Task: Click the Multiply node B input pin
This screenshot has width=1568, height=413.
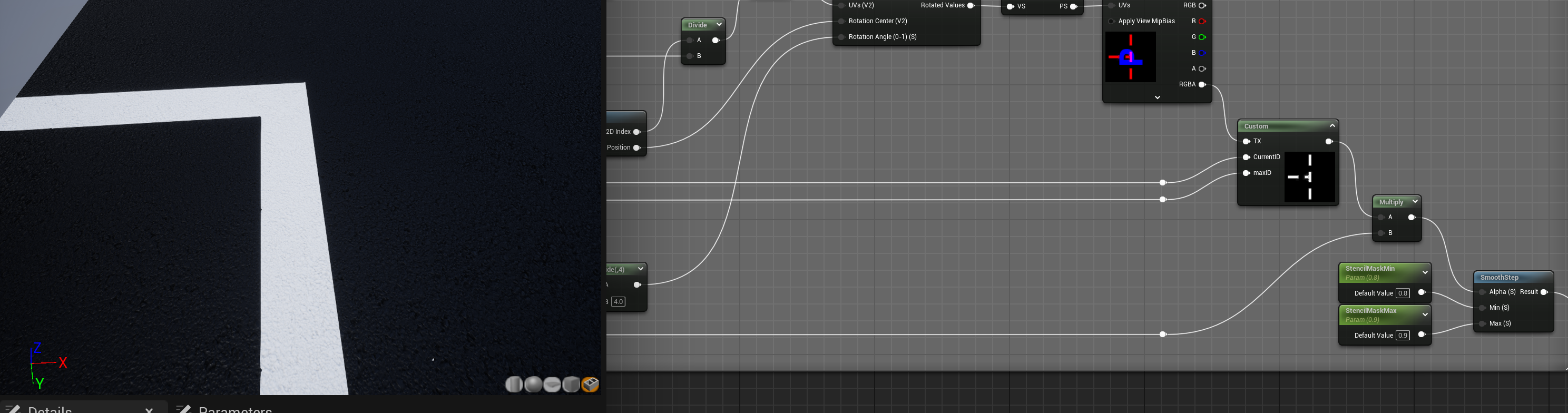Action: click(x=1381, y=233)
